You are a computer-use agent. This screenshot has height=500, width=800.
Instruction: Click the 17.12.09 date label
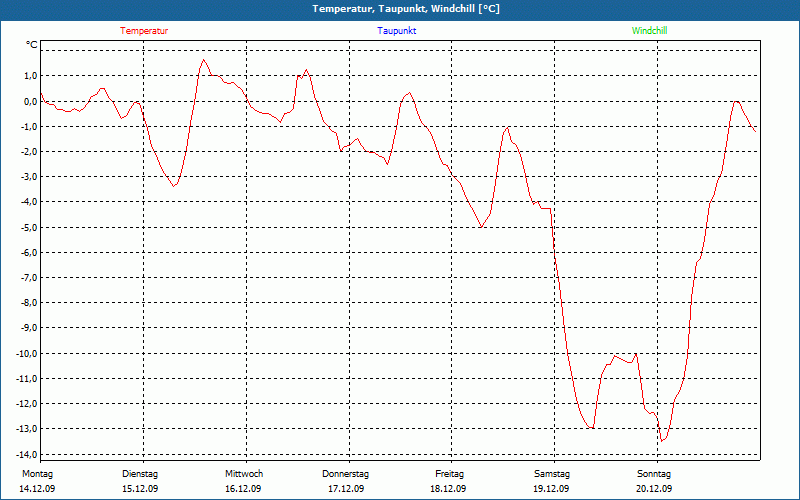click(346, 489)
